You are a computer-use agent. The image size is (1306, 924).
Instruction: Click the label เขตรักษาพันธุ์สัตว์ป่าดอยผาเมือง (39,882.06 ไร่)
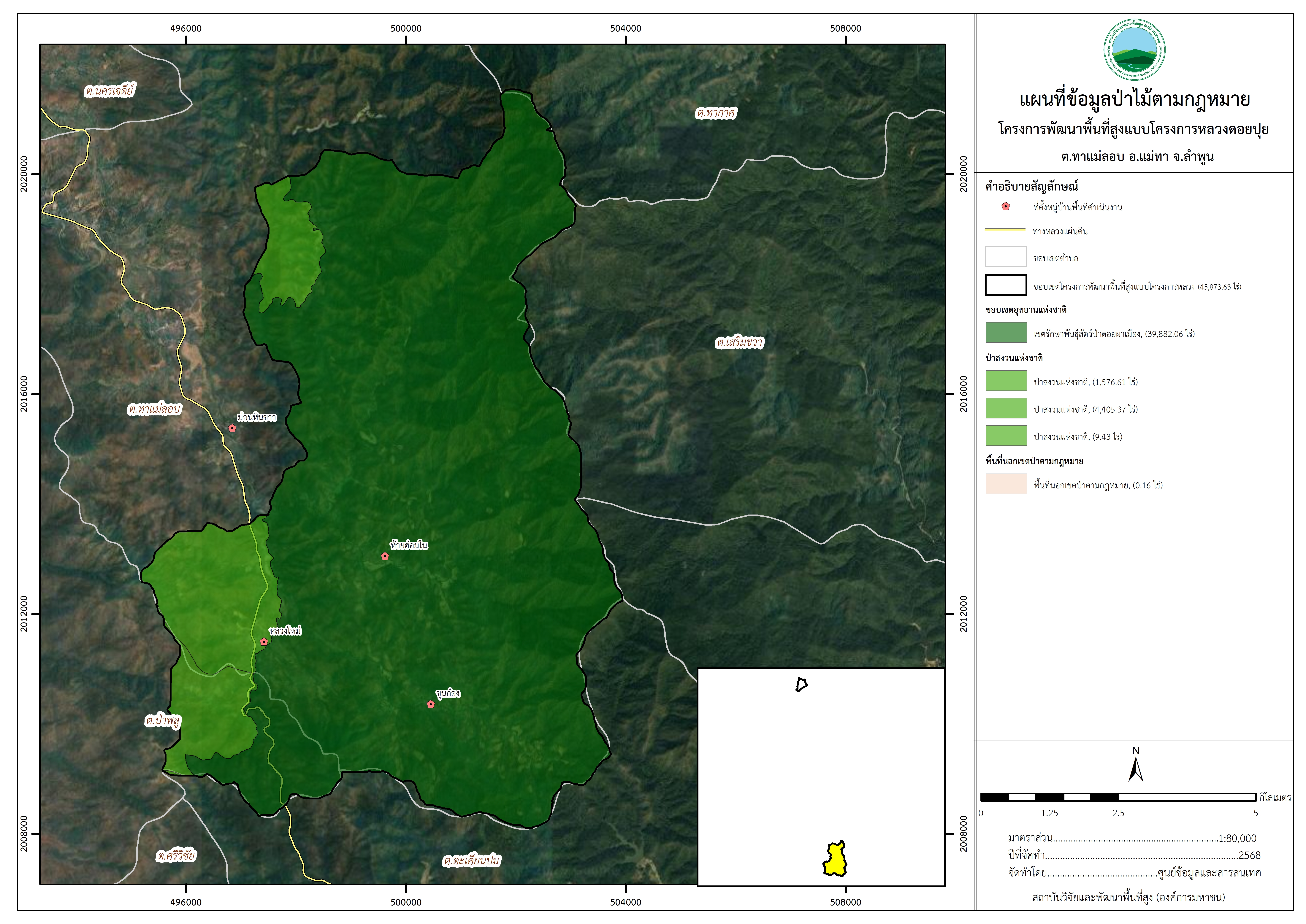coord(1114,334)
